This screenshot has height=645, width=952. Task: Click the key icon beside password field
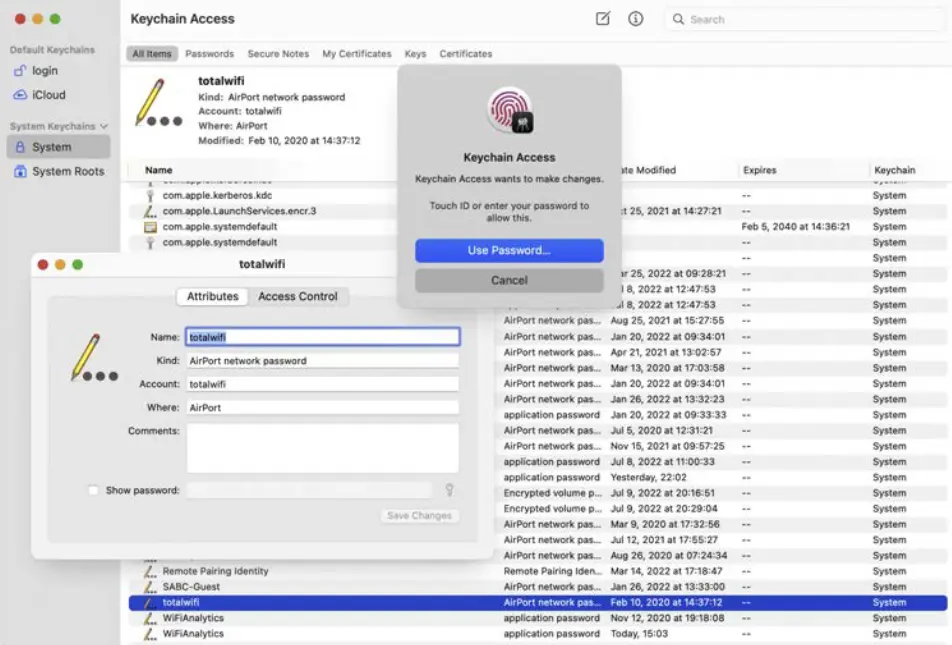tap(450, 490)
